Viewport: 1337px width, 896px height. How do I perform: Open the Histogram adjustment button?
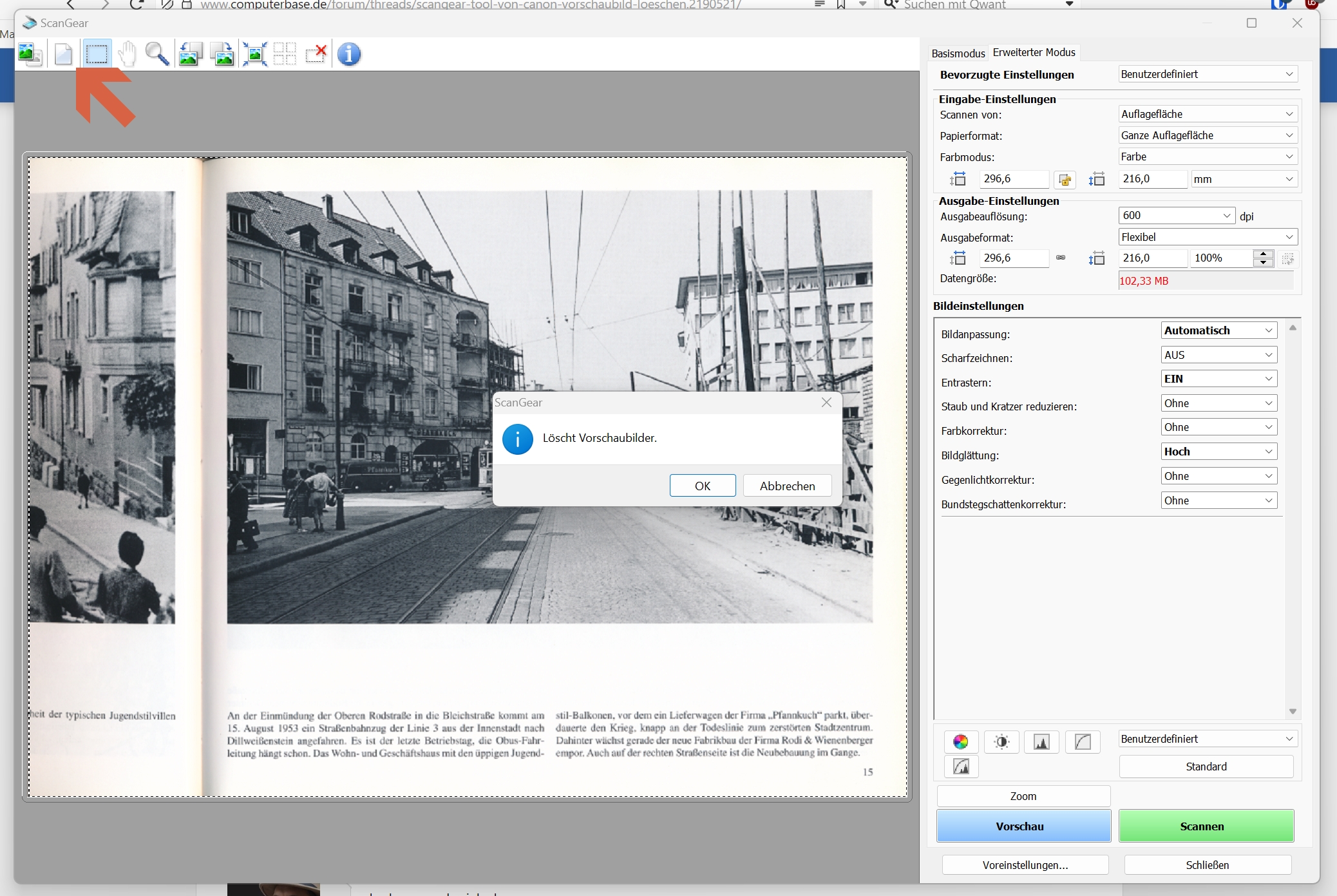coord(1041,742)
